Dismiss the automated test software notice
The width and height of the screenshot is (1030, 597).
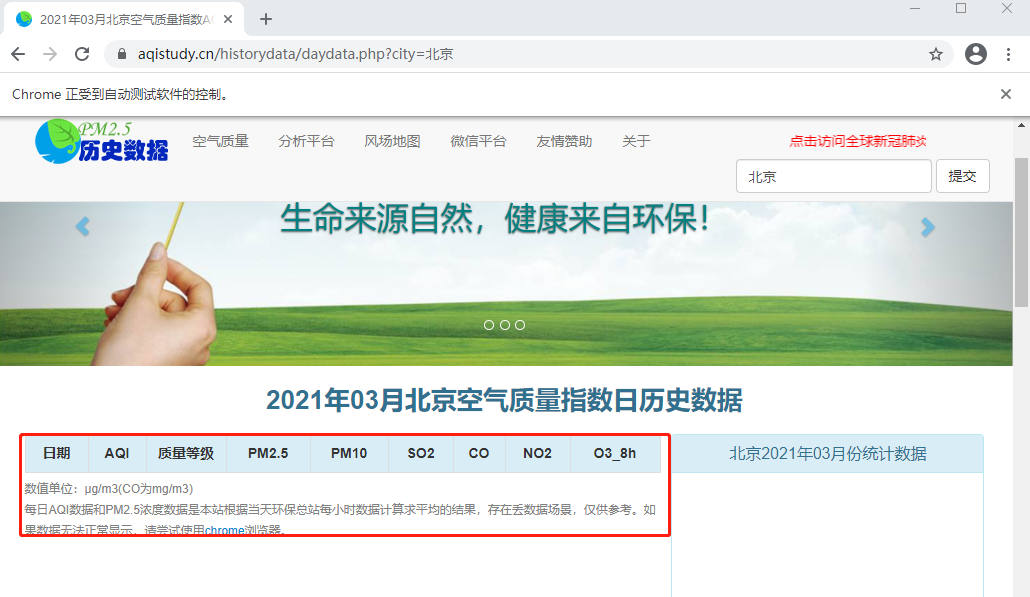tap(1006, 94)
